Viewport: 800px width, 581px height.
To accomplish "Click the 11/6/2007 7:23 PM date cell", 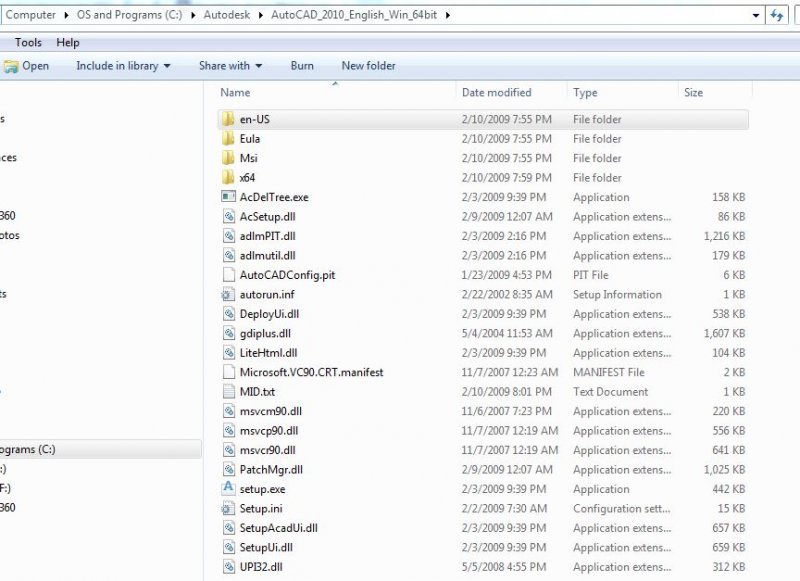I will pyautogui.click(x=507, y=411).
